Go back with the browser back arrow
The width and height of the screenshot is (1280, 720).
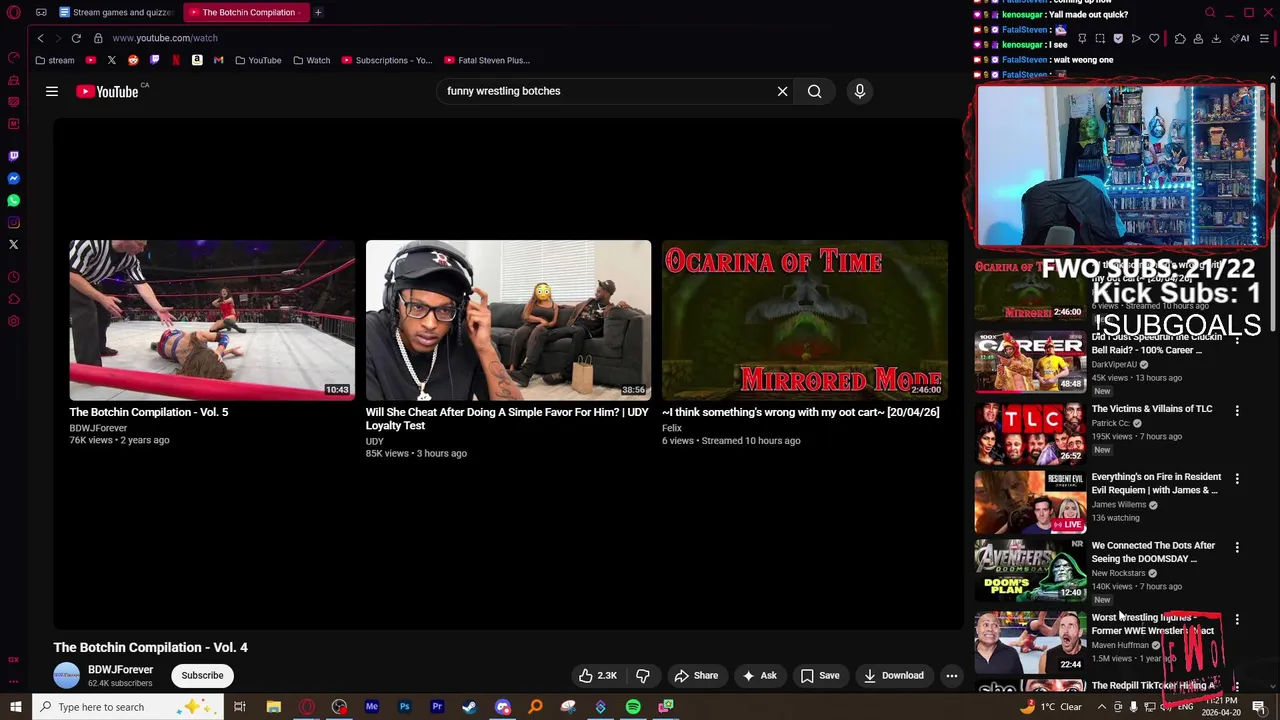click(x=40, y=38)
